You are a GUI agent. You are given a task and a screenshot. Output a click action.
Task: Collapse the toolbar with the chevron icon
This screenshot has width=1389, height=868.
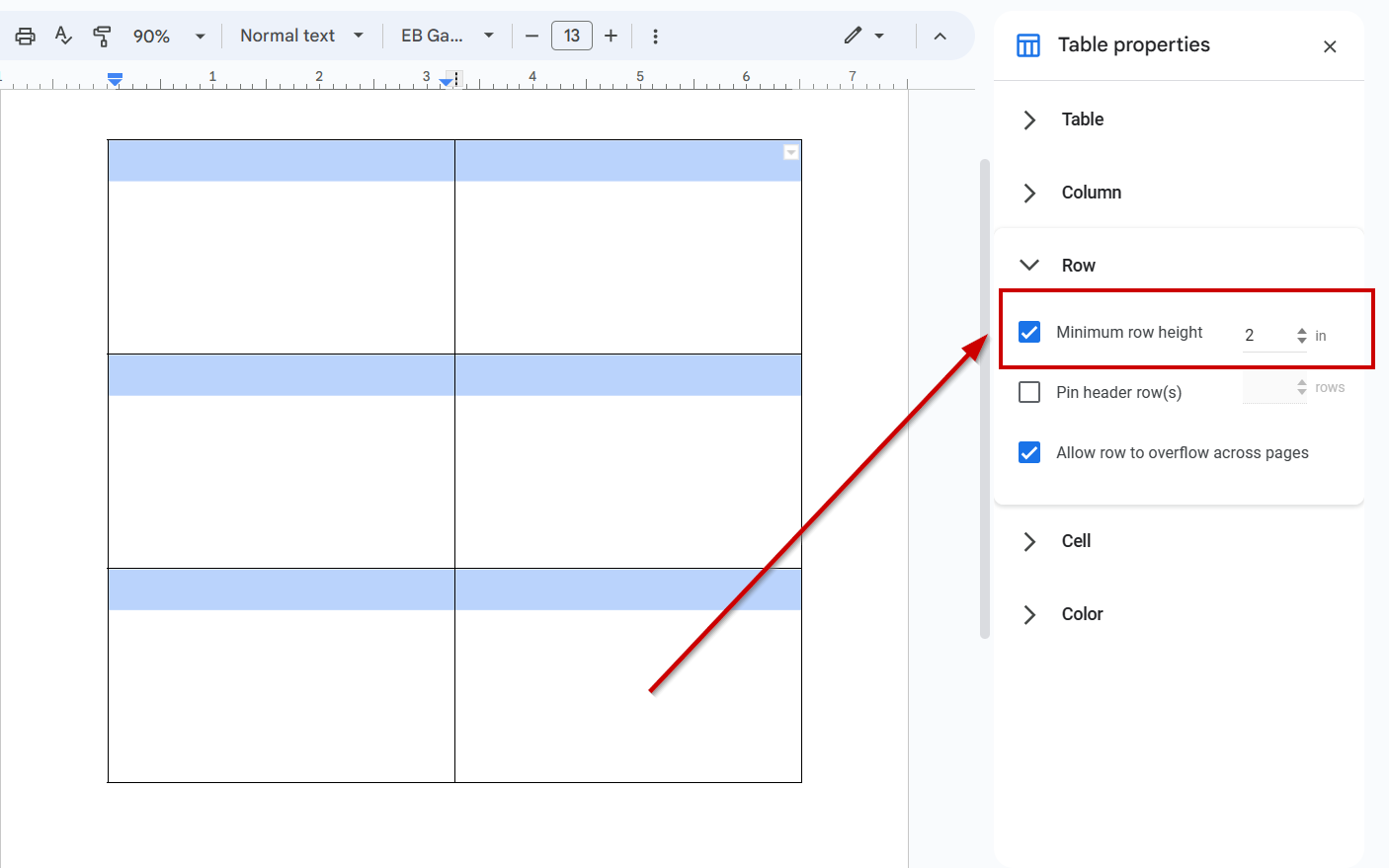(939, 35)
